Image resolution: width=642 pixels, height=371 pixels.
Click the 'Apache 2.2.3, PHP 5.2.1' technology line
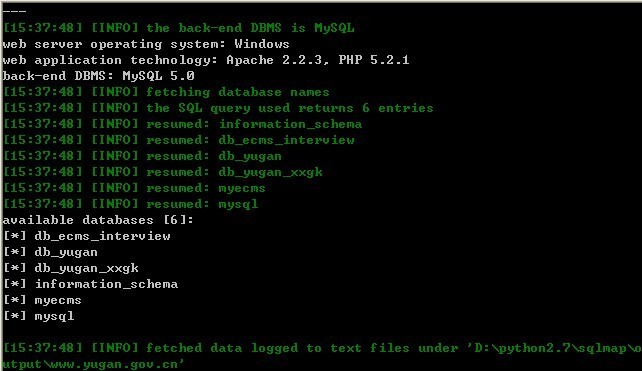coord(206,60)
